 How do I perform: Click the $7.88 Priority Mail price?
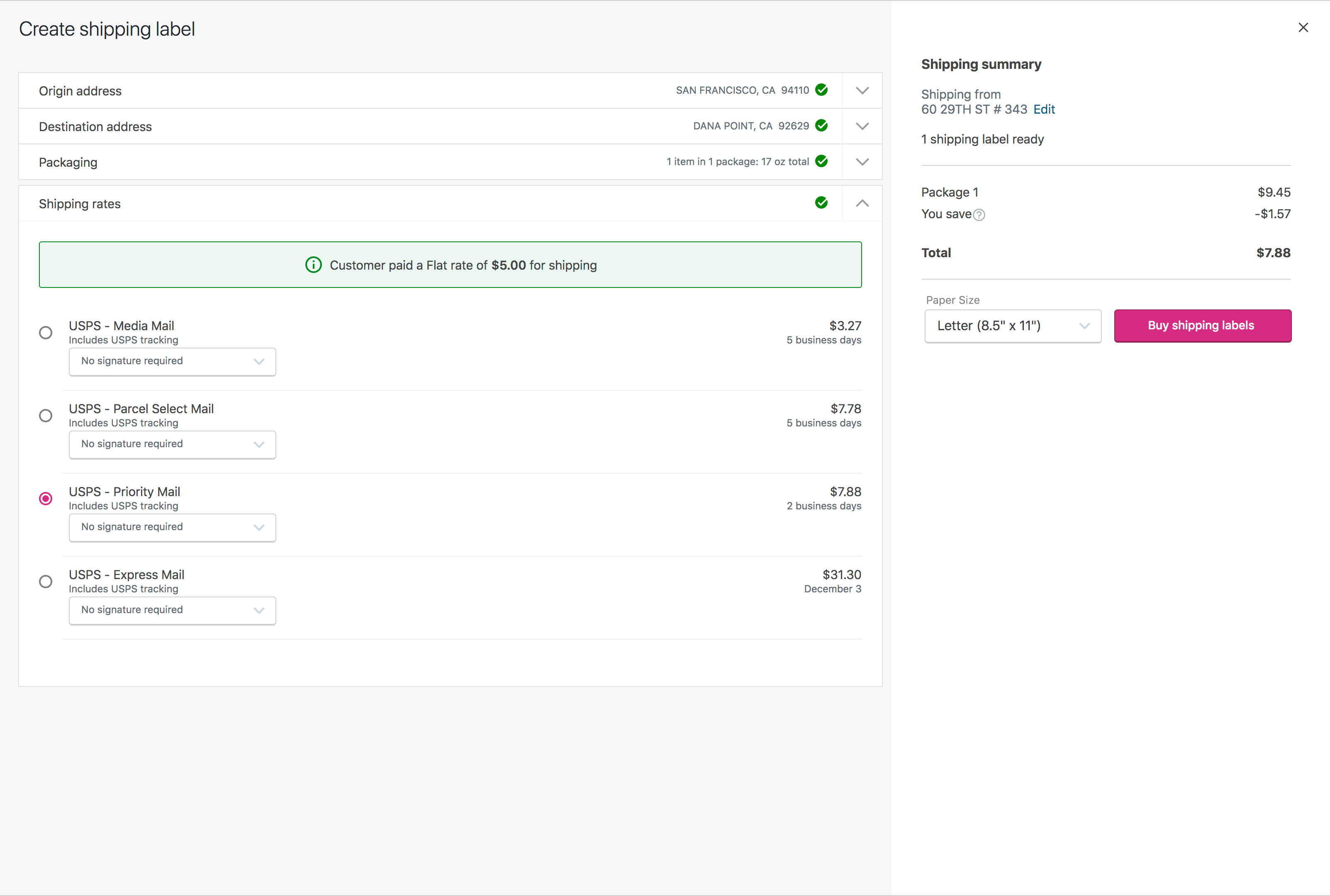(x=845, y=492)
